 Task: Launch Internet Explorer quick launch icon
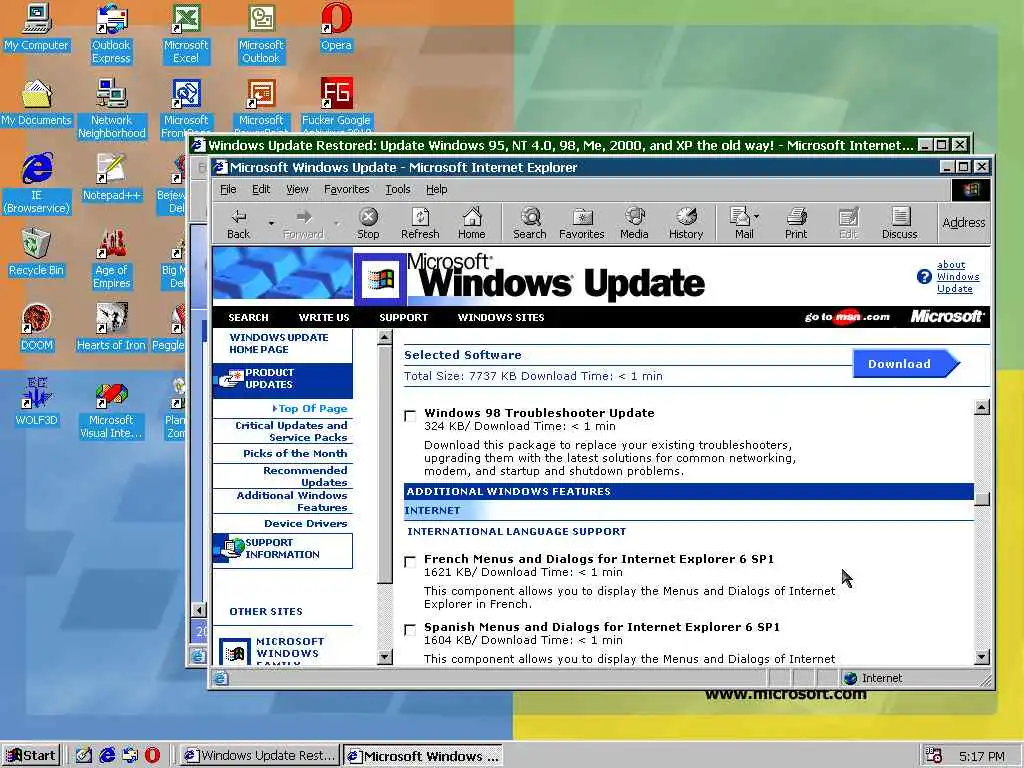click(106, 756)
